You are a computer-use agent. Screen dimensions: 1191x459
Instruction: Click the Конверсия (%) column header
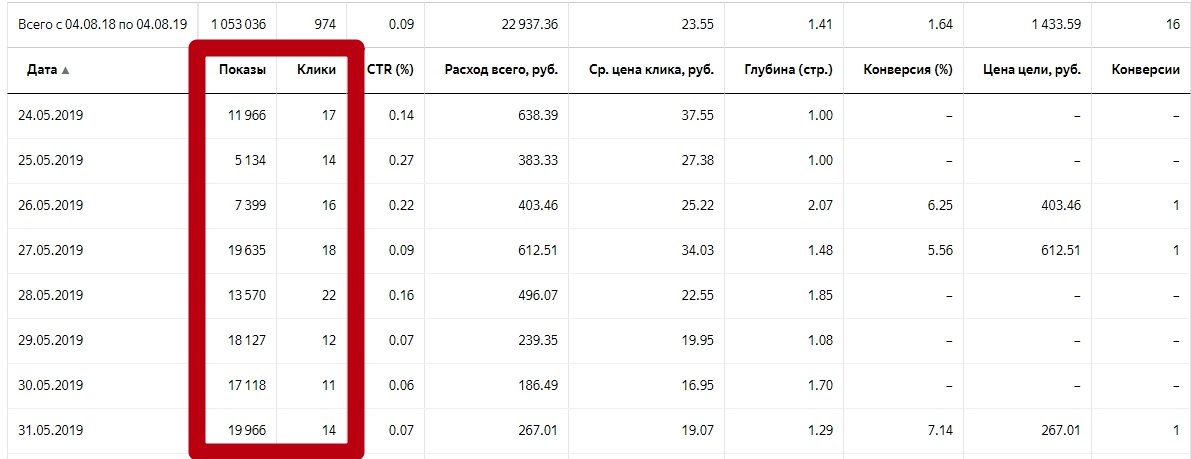click(908, 70)
